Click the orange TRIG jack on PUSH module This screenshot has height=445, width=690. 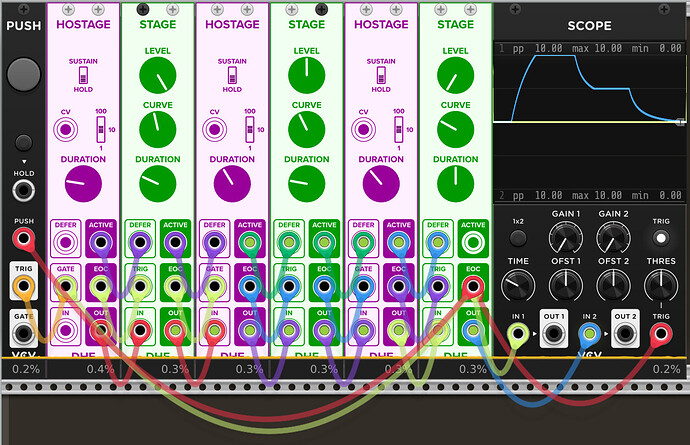click(24, 286)
